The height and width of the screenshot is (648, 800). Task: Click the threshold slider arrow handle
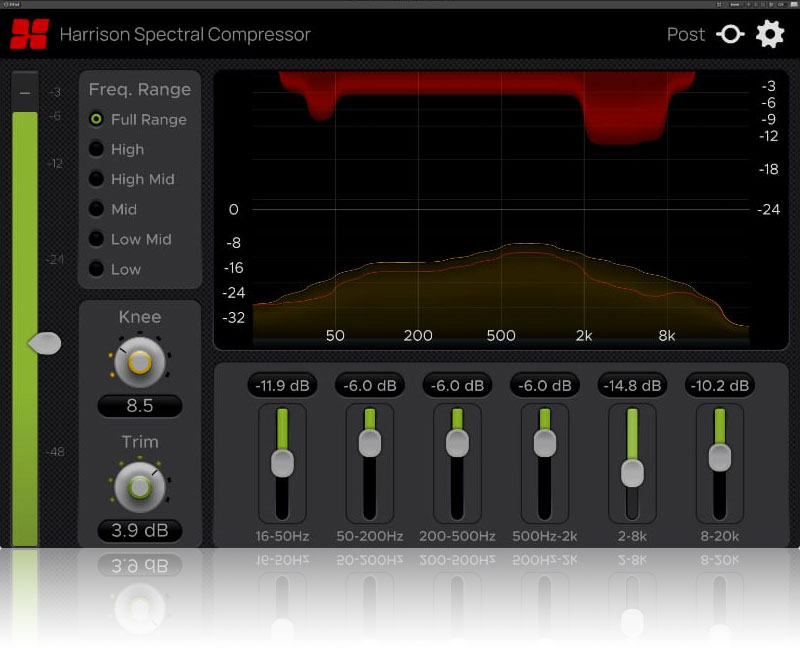click(x=44, y=344)
